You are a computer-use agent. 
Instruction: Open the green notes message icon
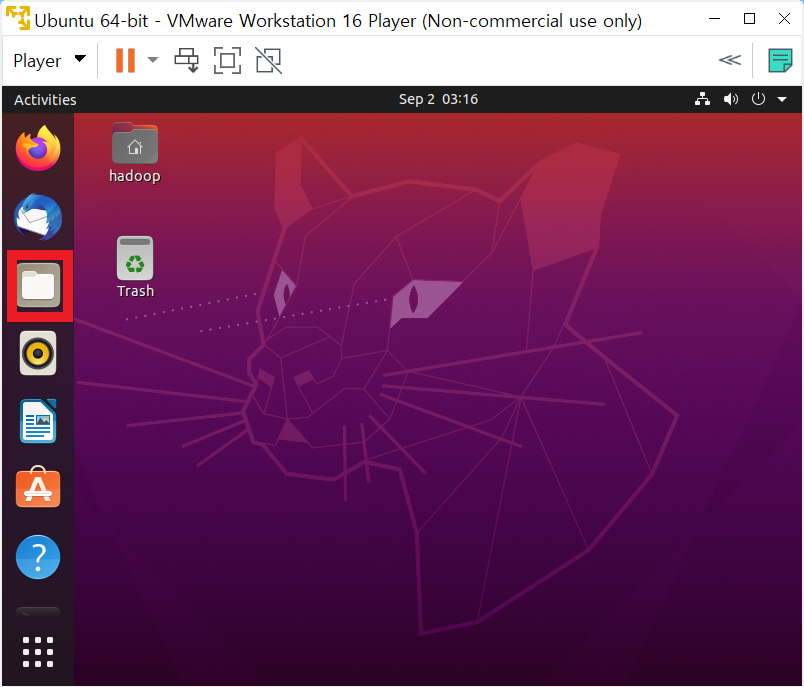780,60
